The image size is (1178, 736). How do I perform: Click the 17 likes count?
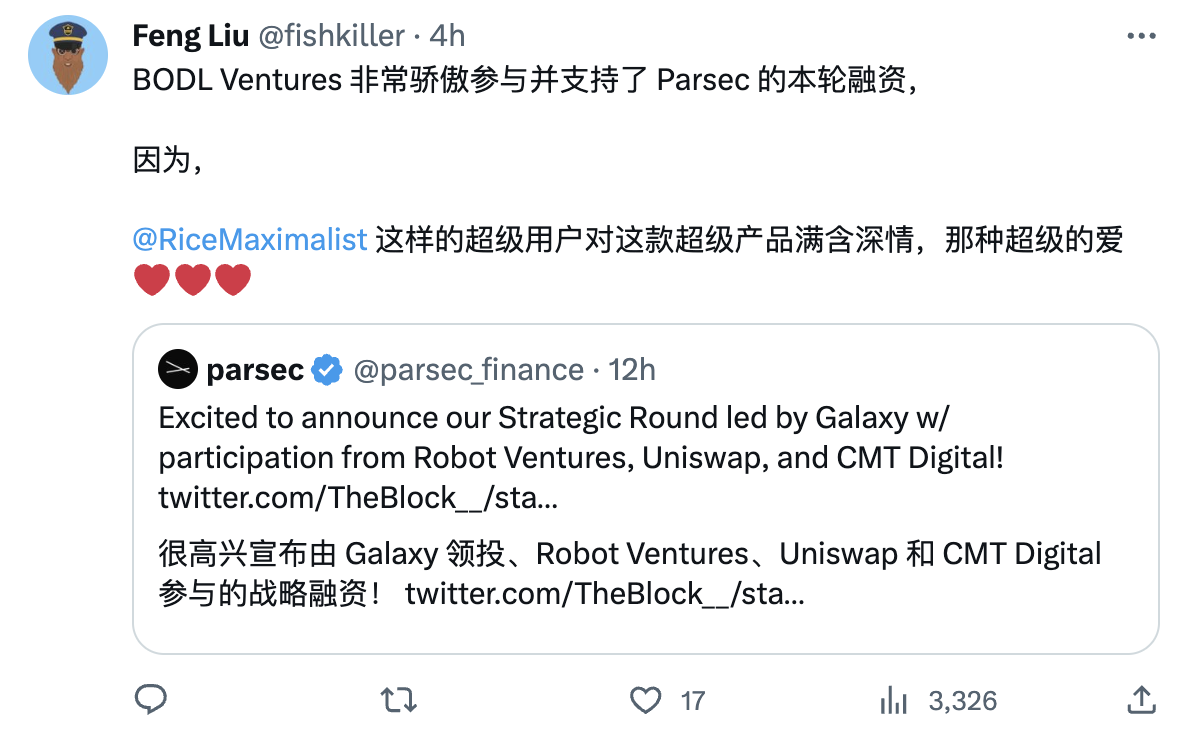(x=693, y=701)
